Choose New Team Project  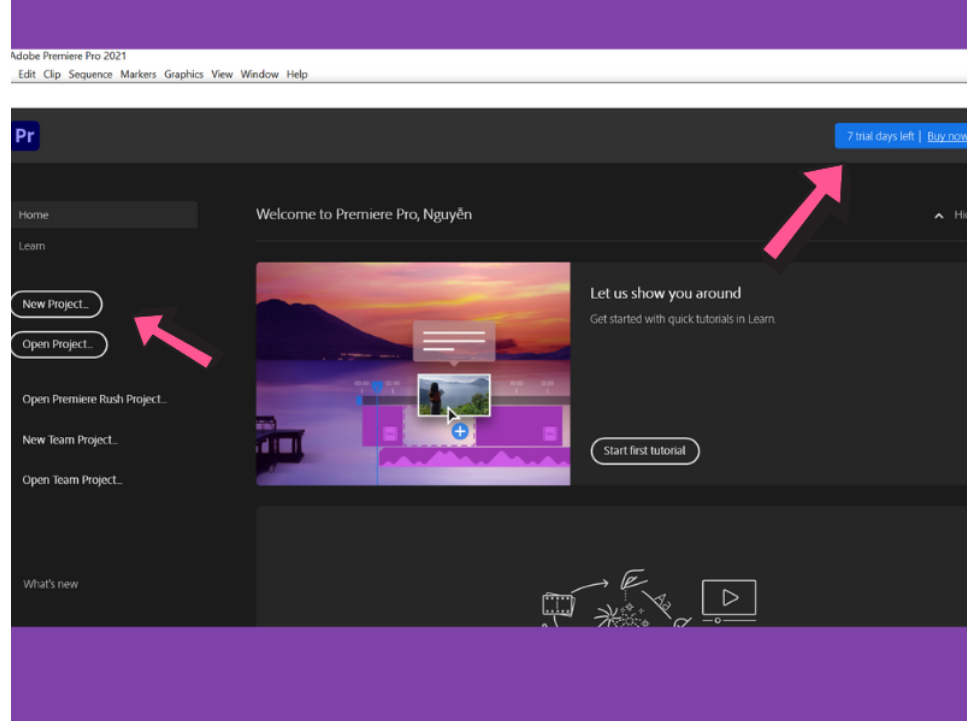70,440
